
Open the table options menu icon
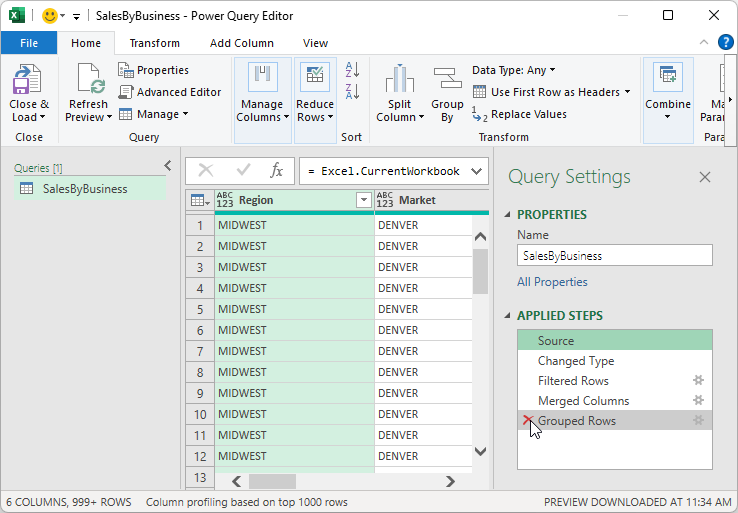[200, 200]
